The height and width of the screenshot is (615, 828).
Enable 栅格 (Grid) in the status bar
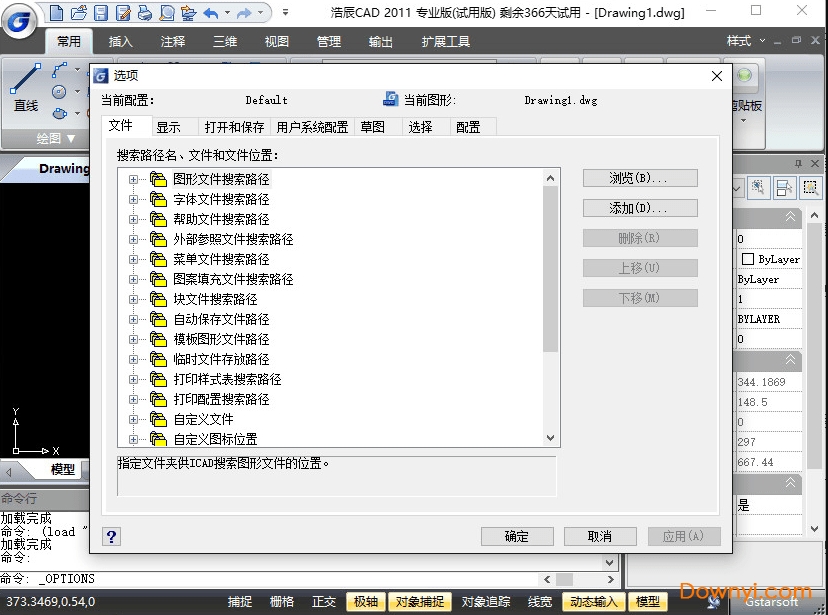(x=281, y=602)
